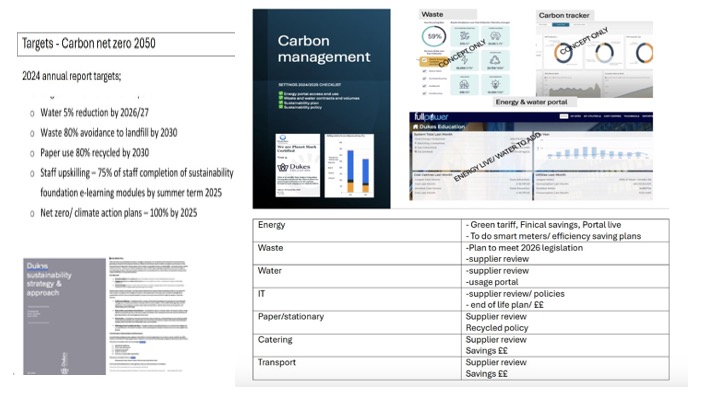
Task: Open the Carbon management cover thumbnail
Action: (x=321, y=109)
